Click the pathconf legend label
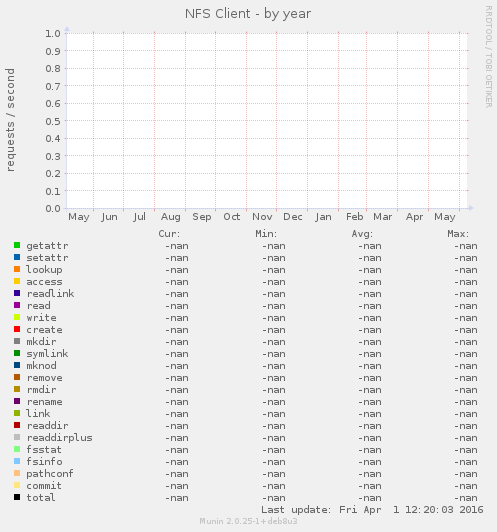 click(x=50, y=474)
